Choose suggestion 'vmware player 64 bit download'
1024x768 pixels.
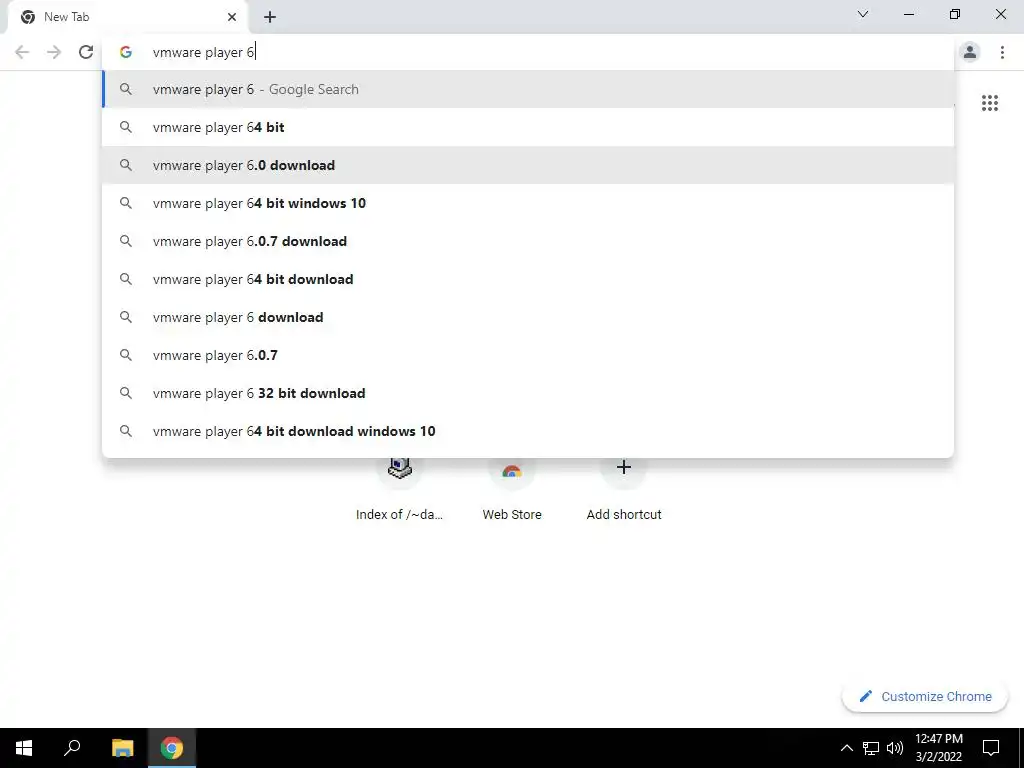point(528,279)
